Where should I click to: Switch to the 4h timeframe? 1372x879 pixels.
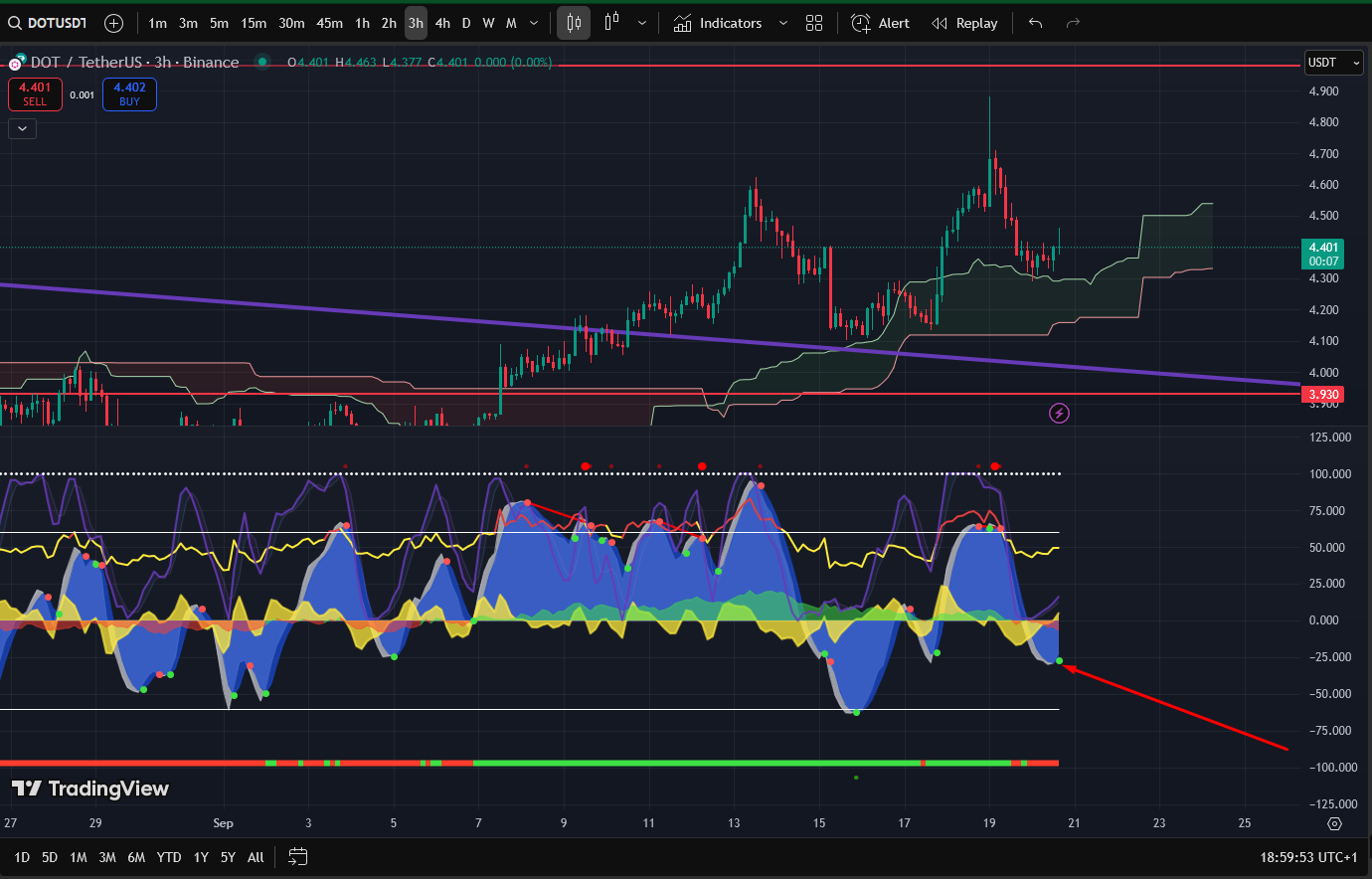click(x=442, y=23)
